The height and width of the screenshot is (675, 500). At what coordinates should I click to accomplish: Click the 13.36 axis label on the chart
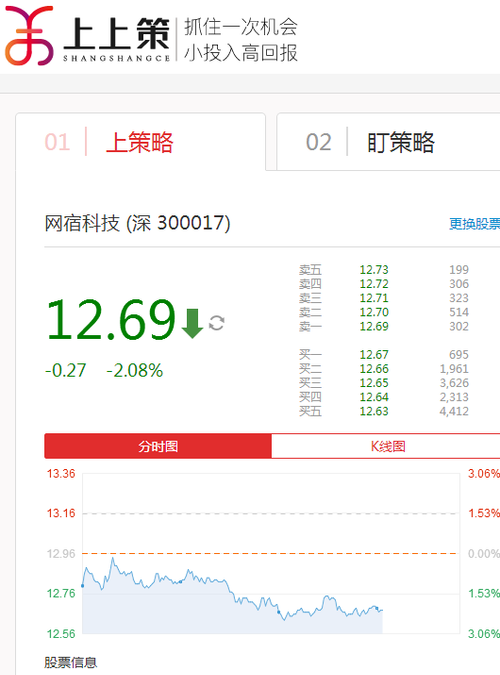[x=61, y=474]
